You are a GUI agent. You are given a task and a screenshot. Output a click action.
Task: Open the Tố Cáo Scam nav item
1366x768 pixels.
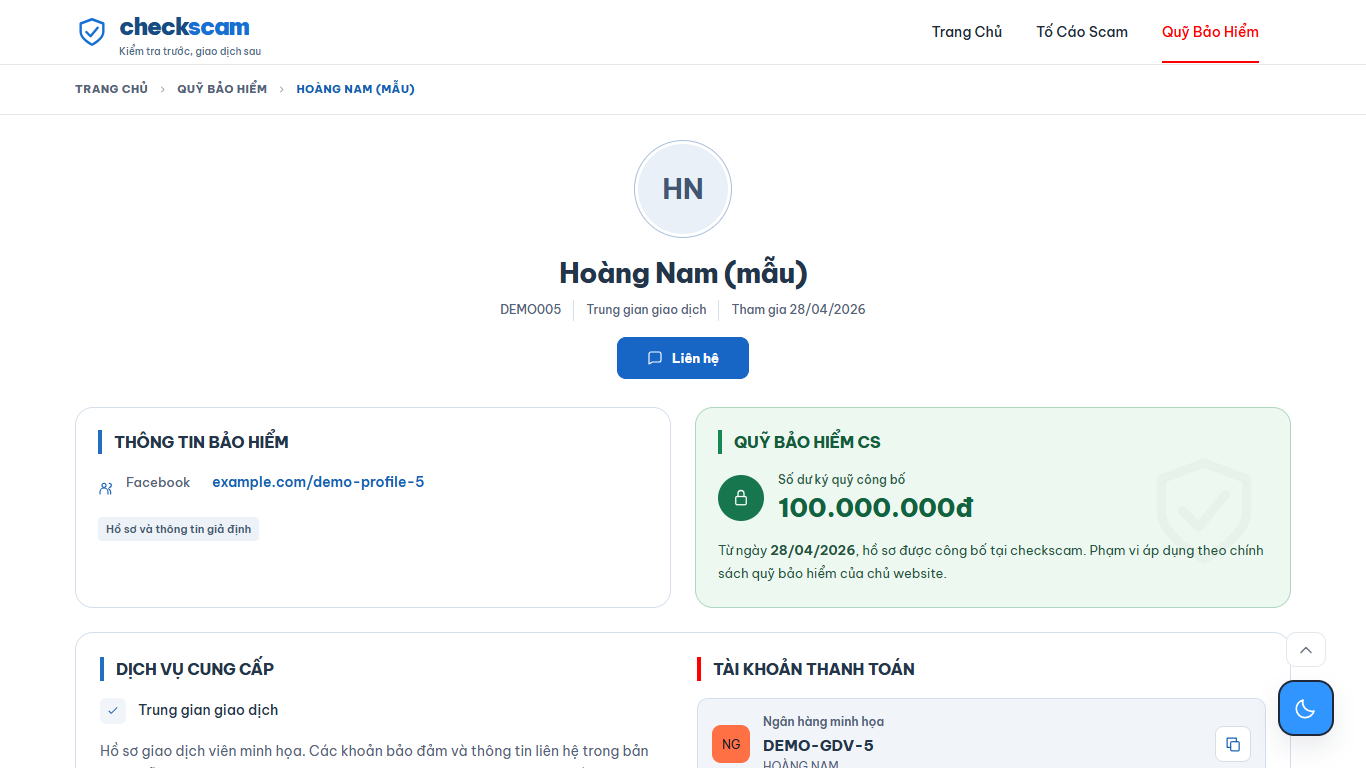click(x=1082, y=32)
